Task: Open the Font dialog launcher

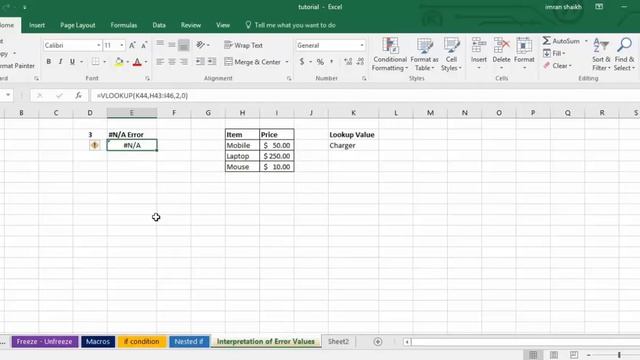Action: (147, 78)
